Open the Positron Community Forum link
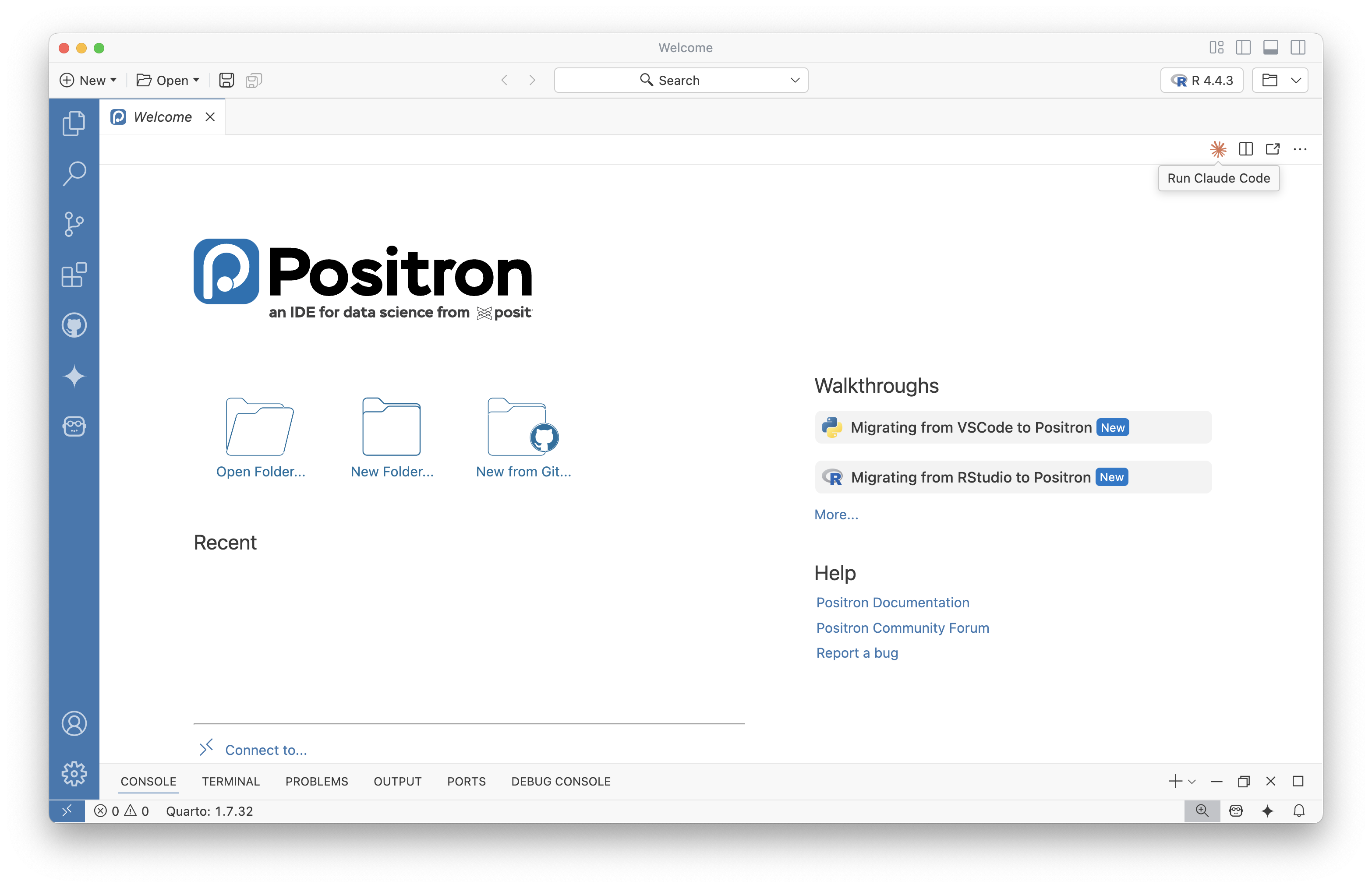This screenshot has height=888, width=1372. pos(902,627)
